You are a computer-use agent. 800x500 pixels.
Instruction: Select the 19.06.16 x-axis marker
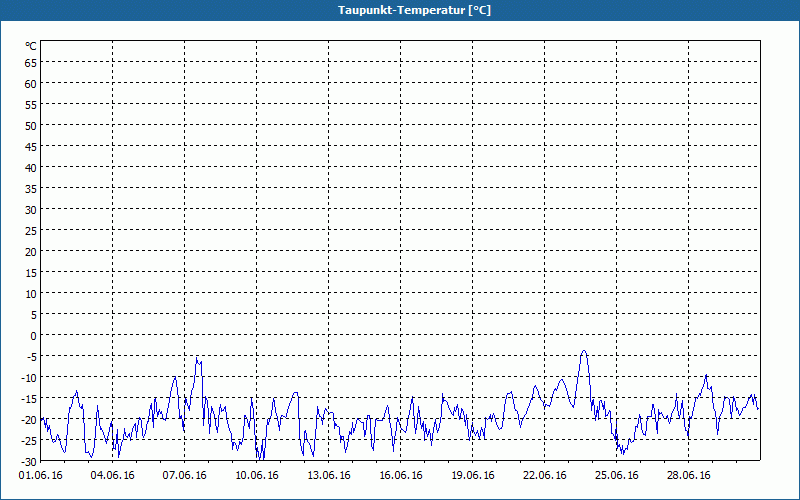click(x=473, y=475)
